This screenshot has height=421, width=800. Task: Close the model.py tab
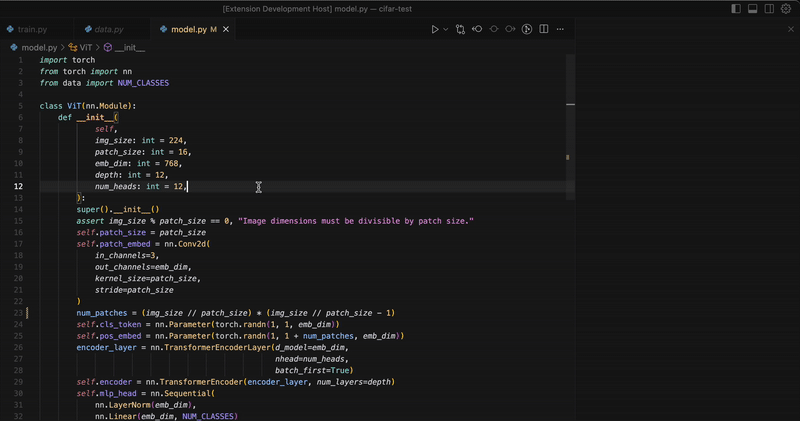point(226,30)
